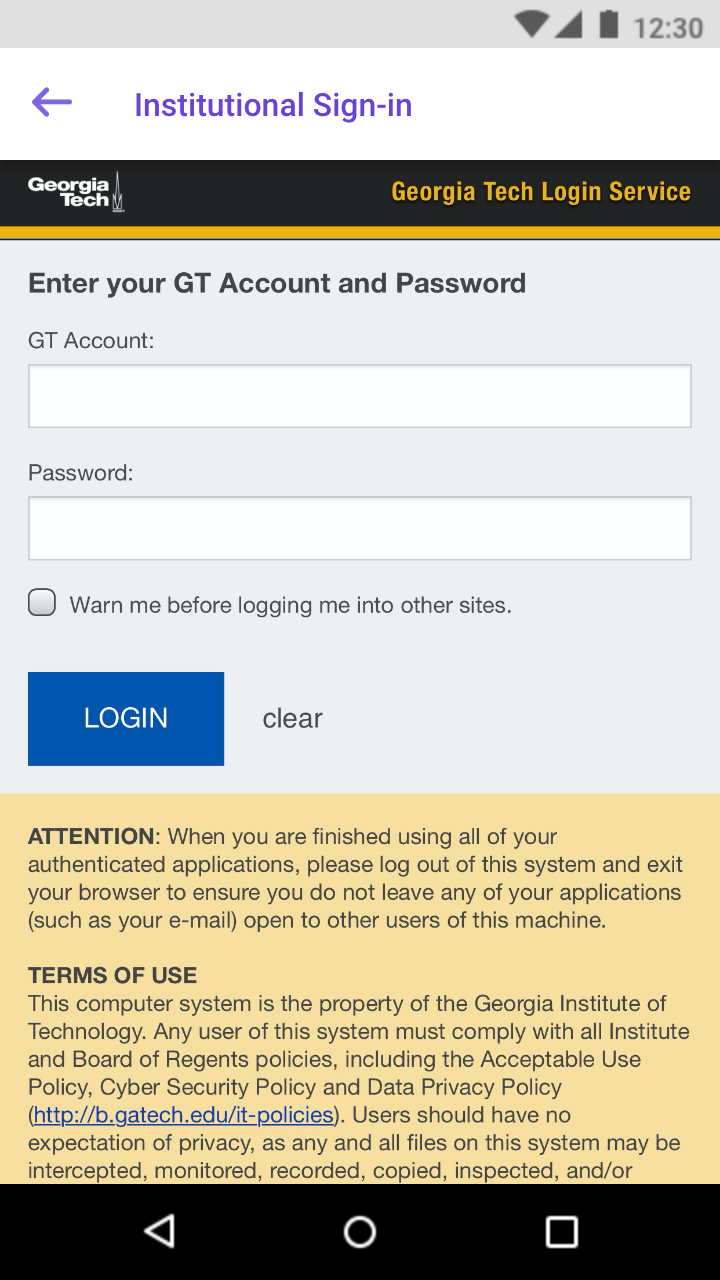Focus the Password input field
Image resolution: width=720 pixels, height=1280 pixels.
(360, 528)
